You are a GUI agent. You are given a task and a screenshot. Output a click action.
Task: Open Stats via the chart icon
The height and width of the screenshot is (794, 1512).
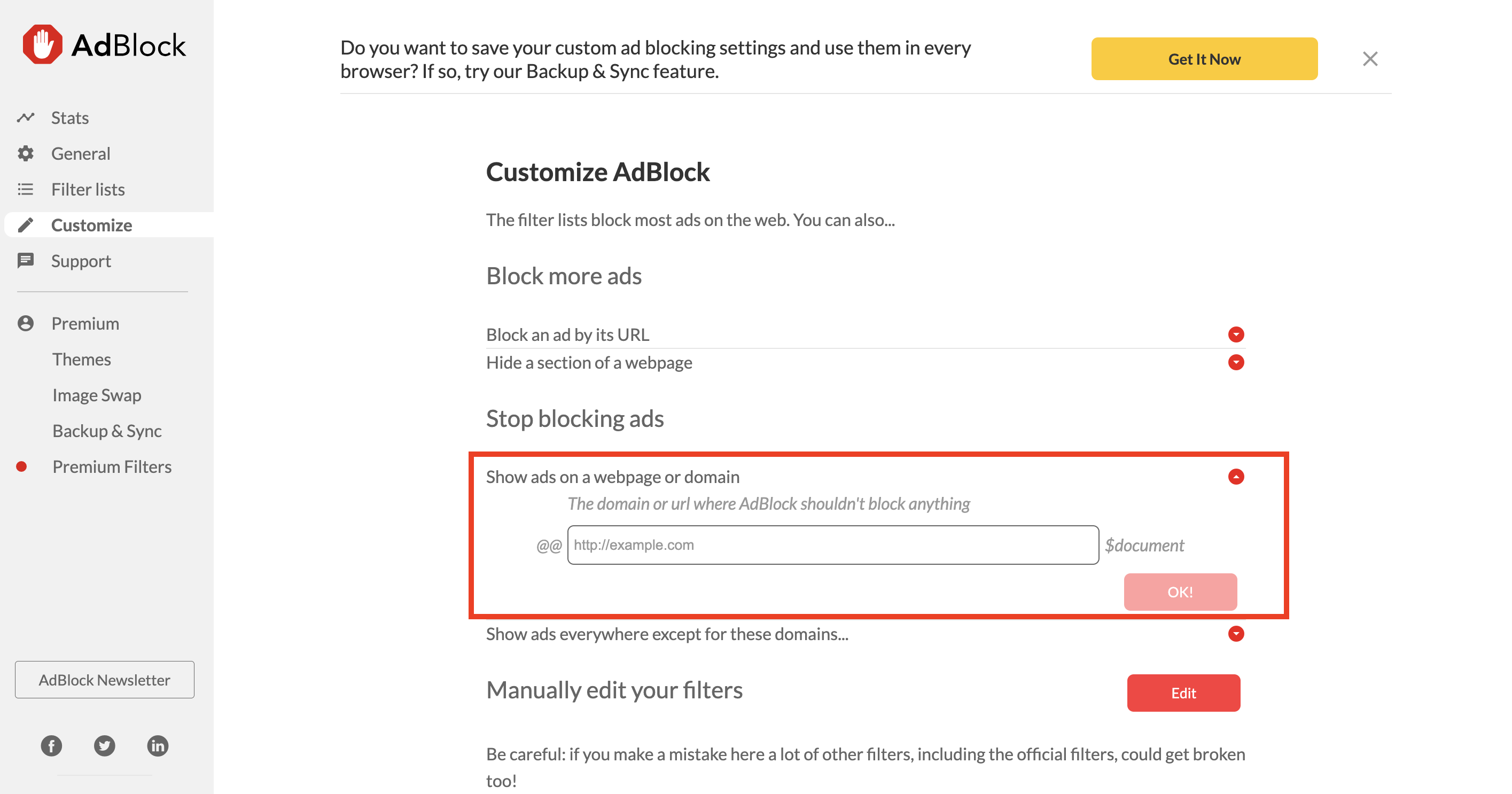pos(26,118)
